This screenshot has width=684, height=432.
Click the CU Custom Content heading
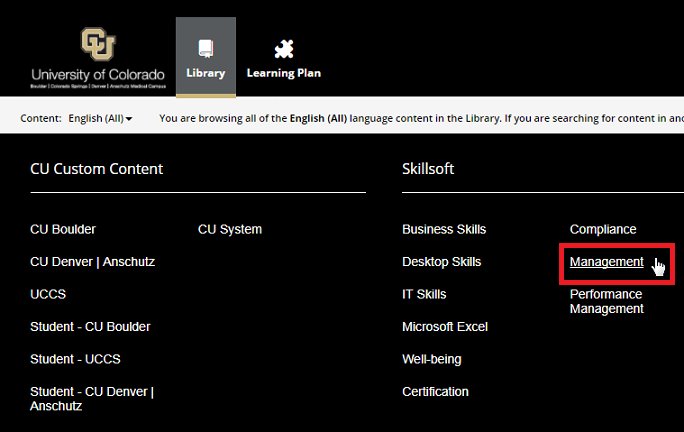point(96,169)
